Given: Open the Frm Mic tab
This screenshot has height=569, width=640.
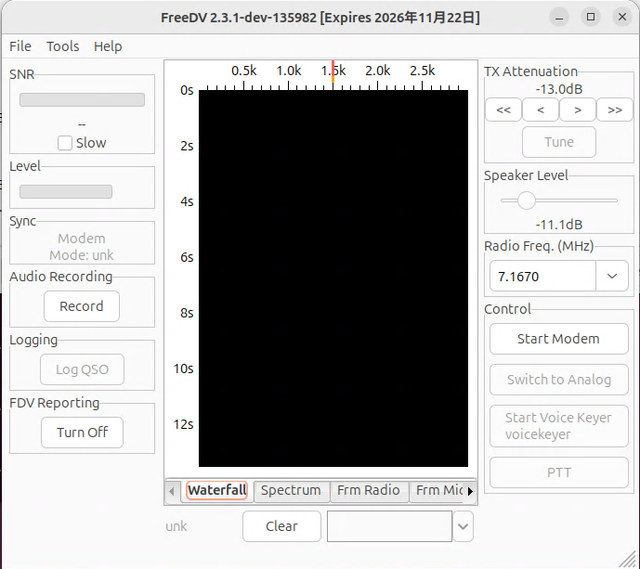Looking at the screenshot, I should click(x=439, y=490).
